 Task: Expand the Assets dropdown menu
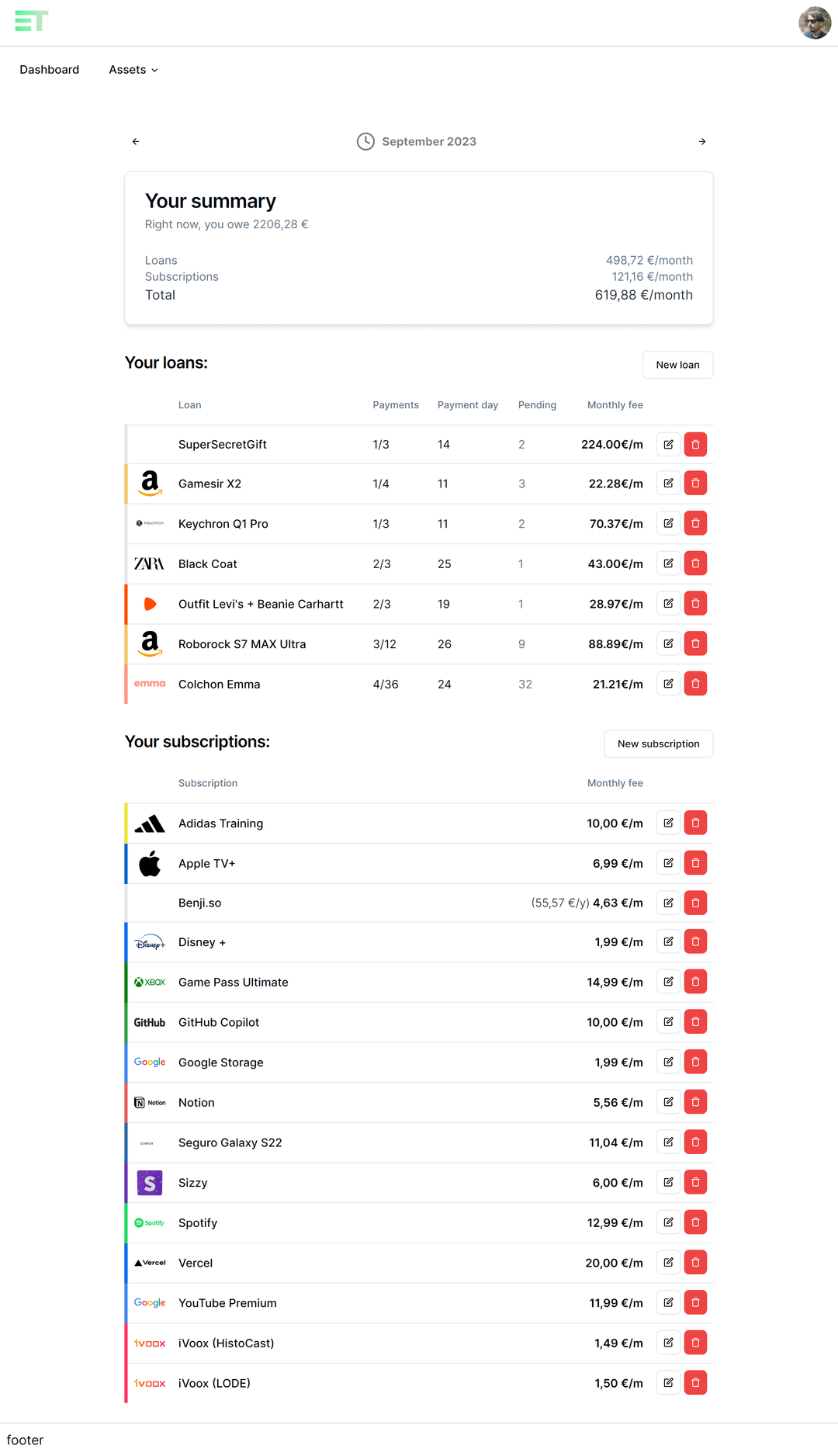[133, 70]
